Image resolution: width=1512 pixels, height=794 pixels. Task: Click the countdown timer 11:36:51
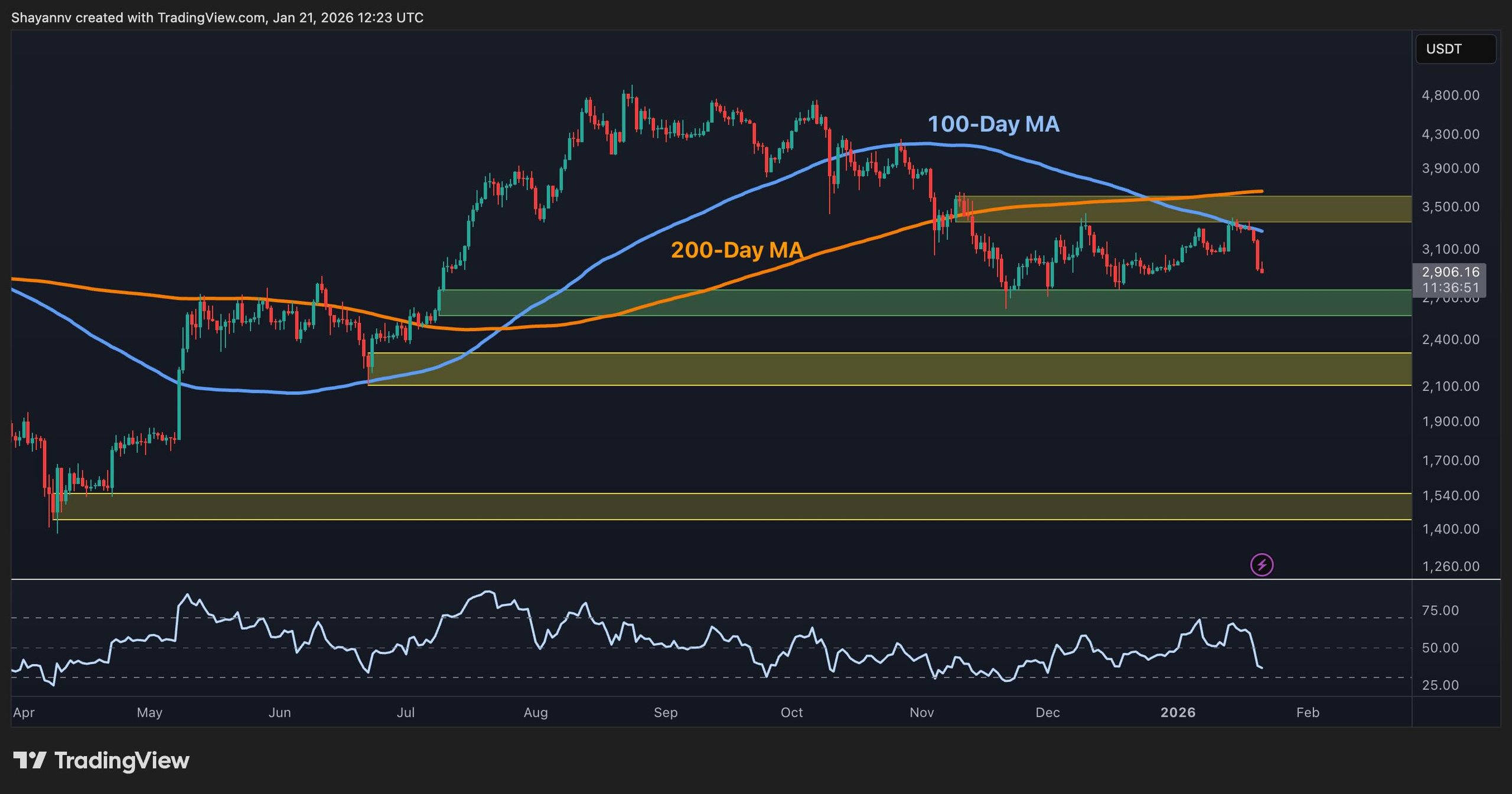(1450, 288)
